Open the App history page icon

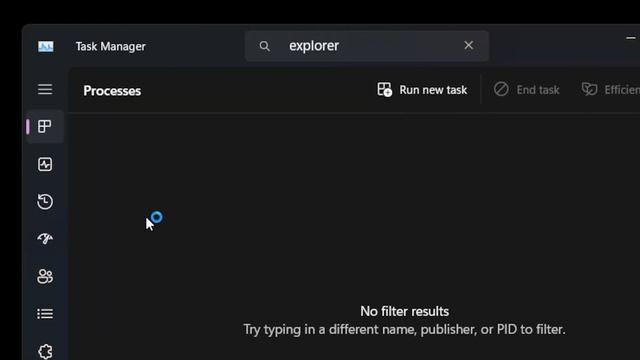(x=45, y=202)
